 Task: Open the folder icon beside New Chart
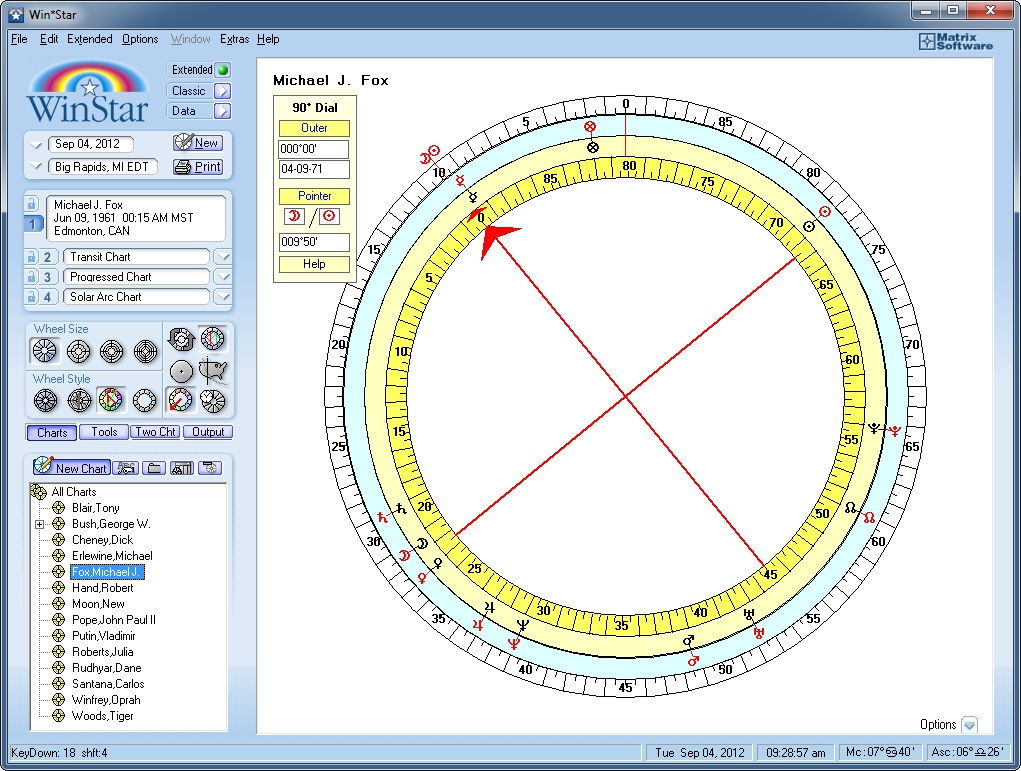154,468
